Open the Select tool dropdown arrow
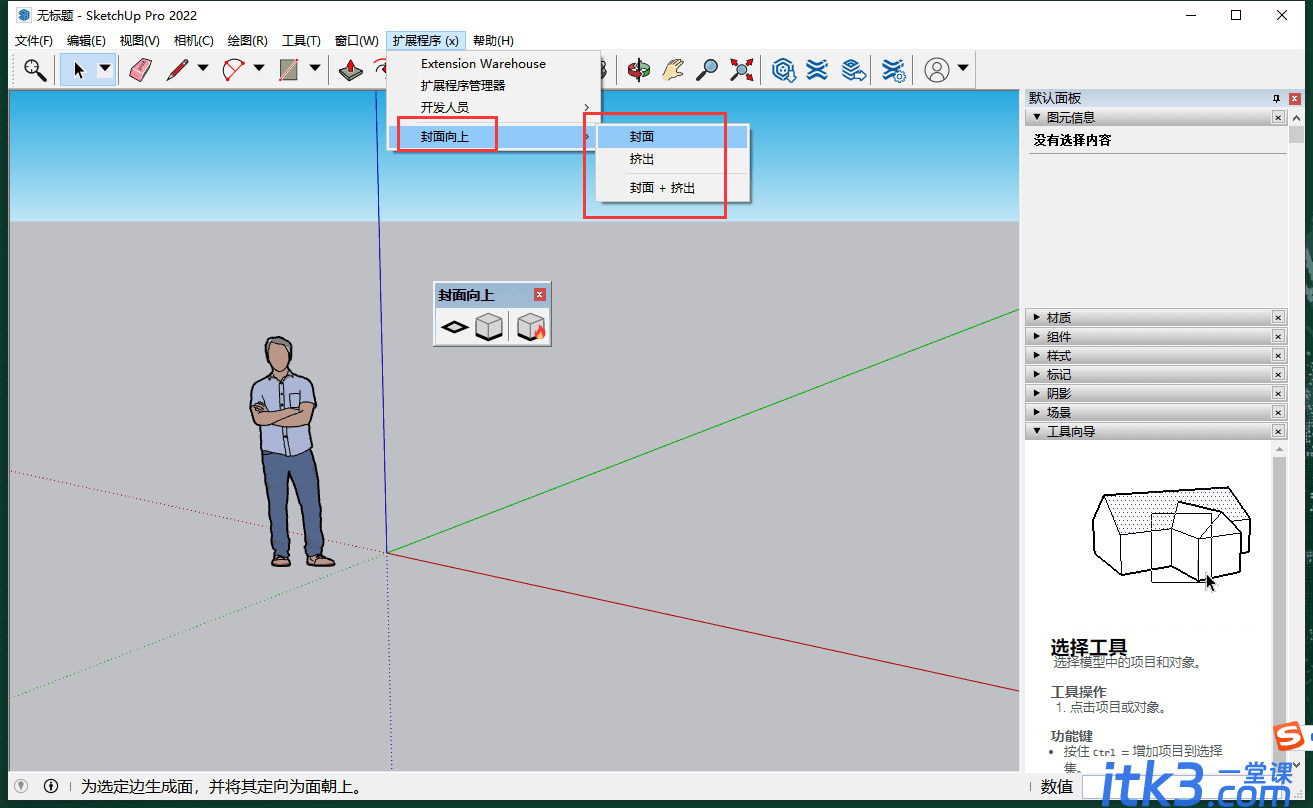Screen dimensions: 1313x808 point(105,69)
